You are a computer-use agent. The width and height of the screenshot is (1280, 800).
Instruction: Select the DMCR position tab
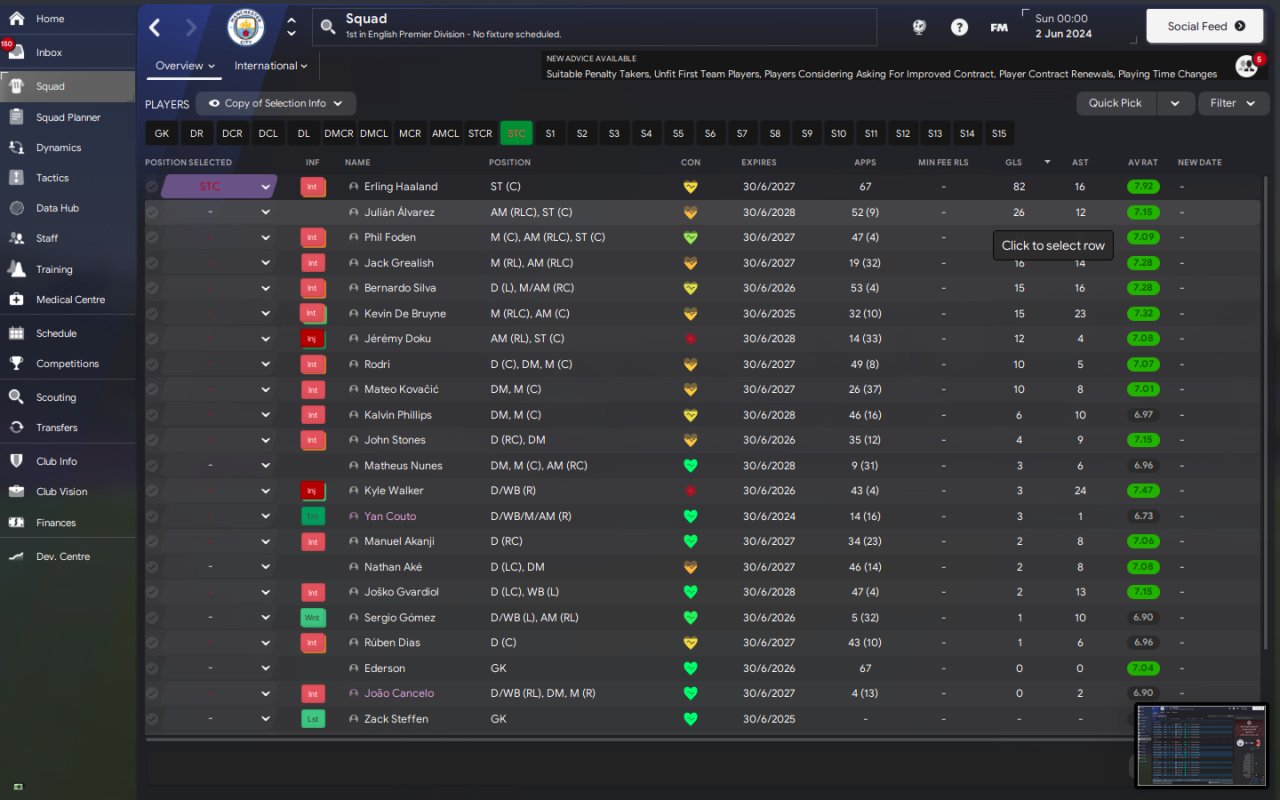(x=339, y=133)
